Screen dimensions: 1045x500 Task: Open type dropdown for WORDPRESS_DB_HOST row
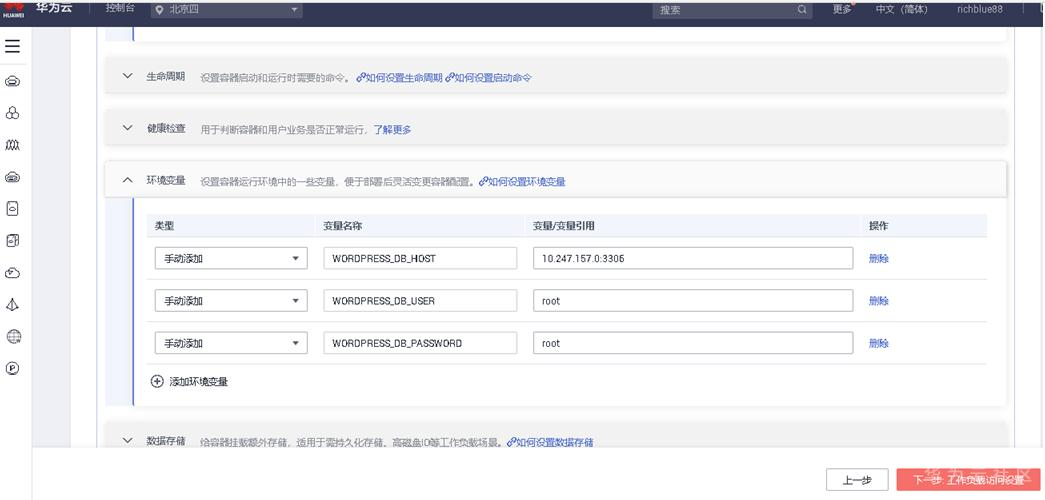click(231, 259)
